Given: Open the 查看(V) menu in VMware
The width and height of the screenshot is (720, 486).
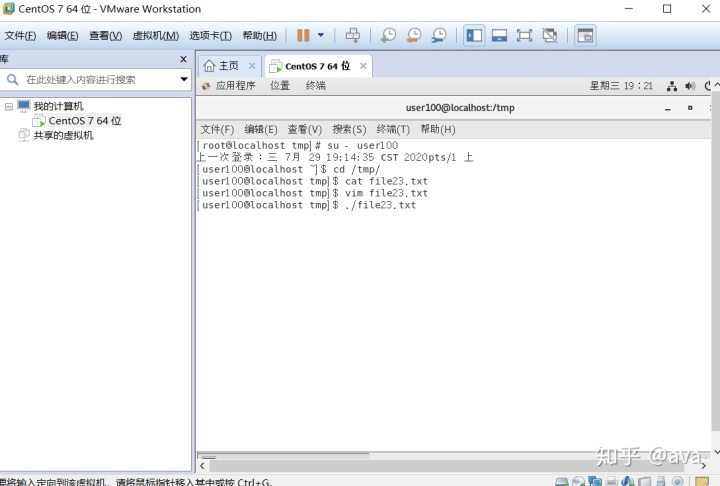Looking at the screenshot, I should (105, 35).
